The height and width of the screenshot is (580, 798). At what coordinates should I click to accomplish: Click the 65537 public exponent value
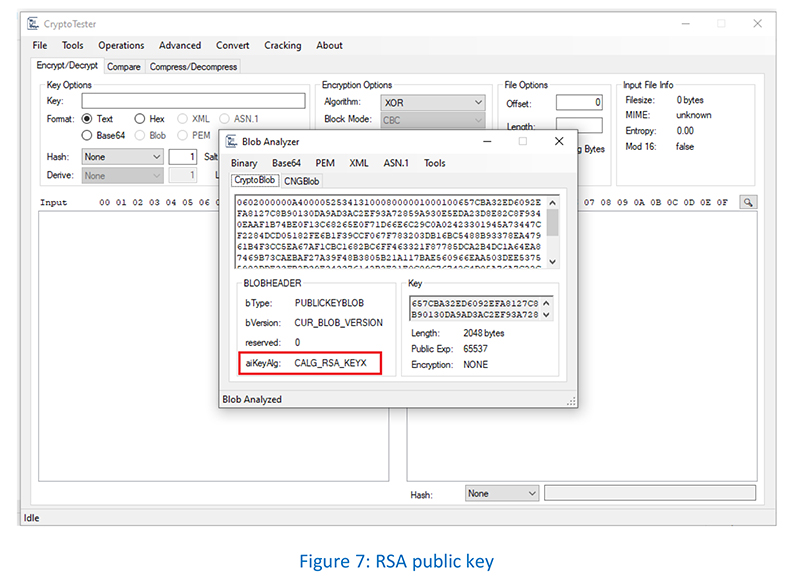475,349
